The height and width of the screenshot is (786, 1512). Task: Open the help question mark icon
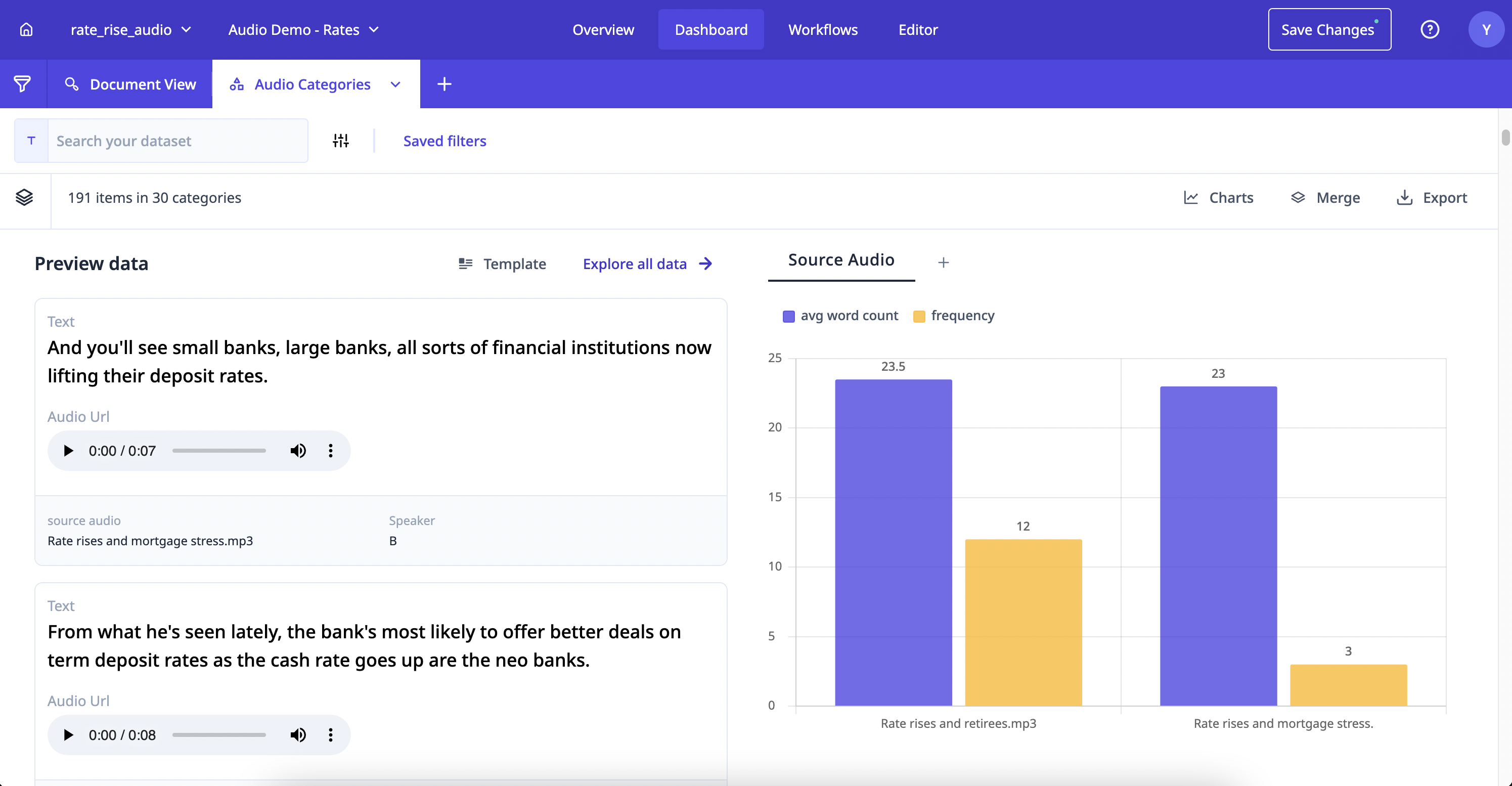[1429, 29]
